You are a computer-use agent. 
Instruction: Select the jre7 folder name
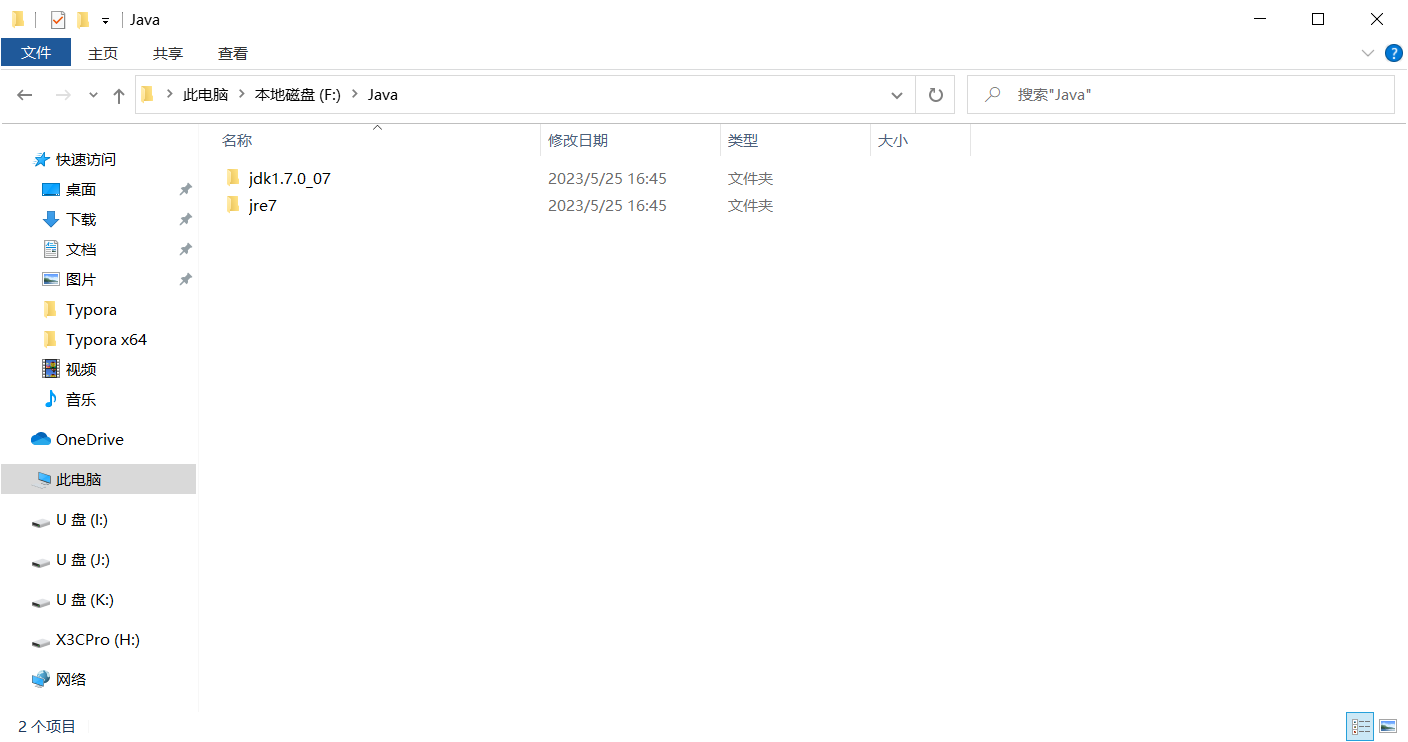(x=263, y=206)
